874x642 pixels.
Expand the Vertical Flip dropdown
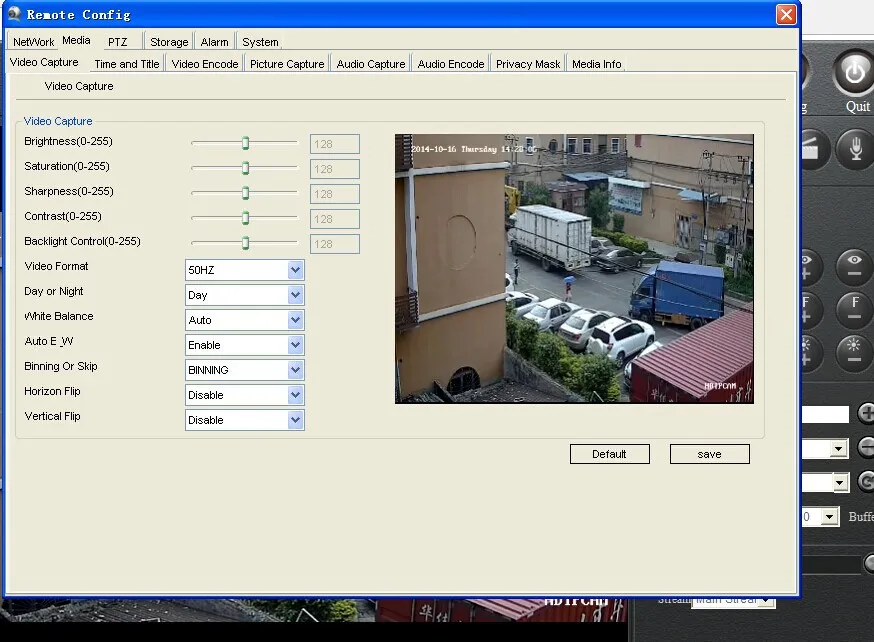[x=295, y=420]
